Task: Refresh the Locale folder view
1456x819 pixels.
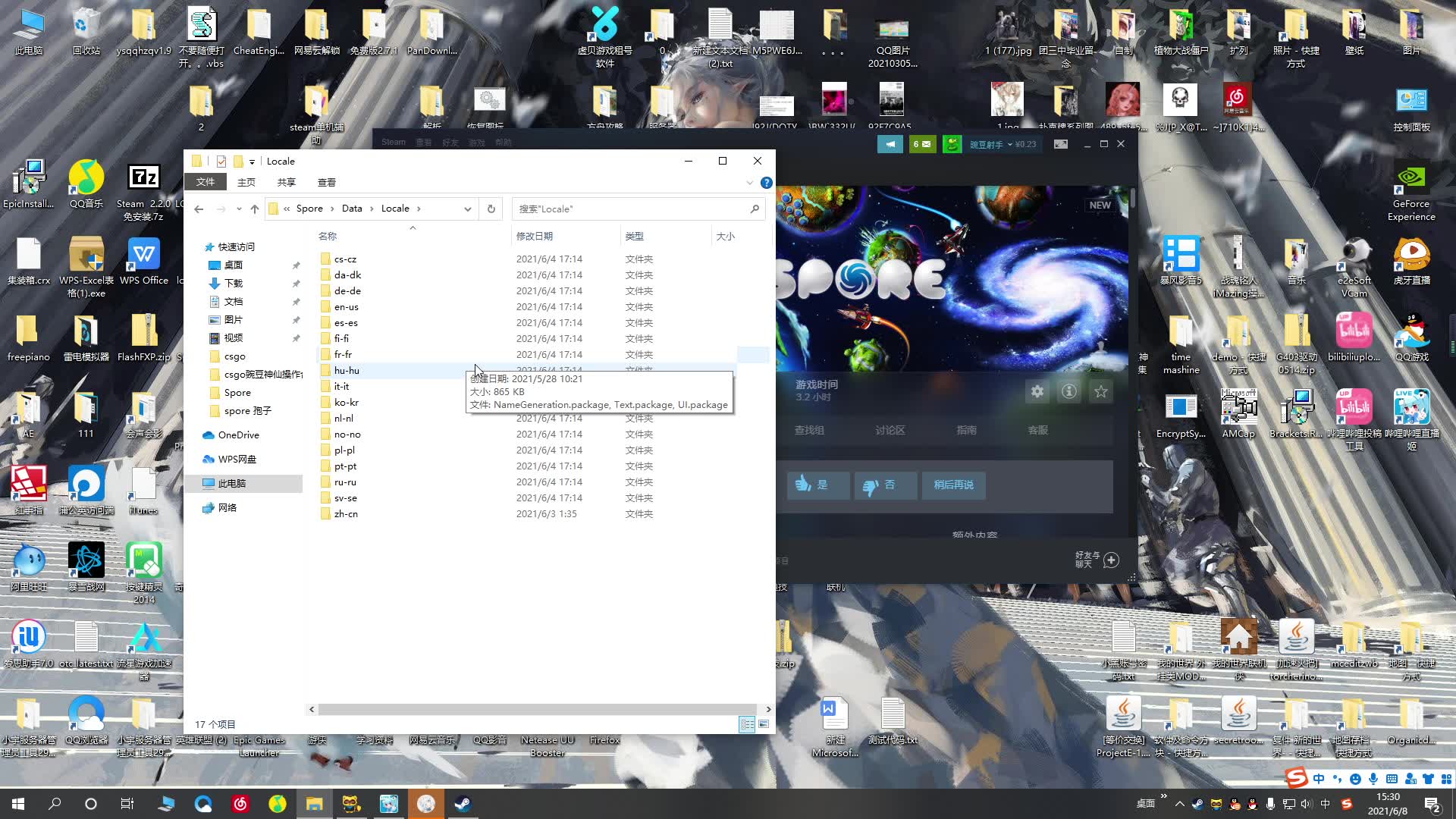Action: click(491, 209)
